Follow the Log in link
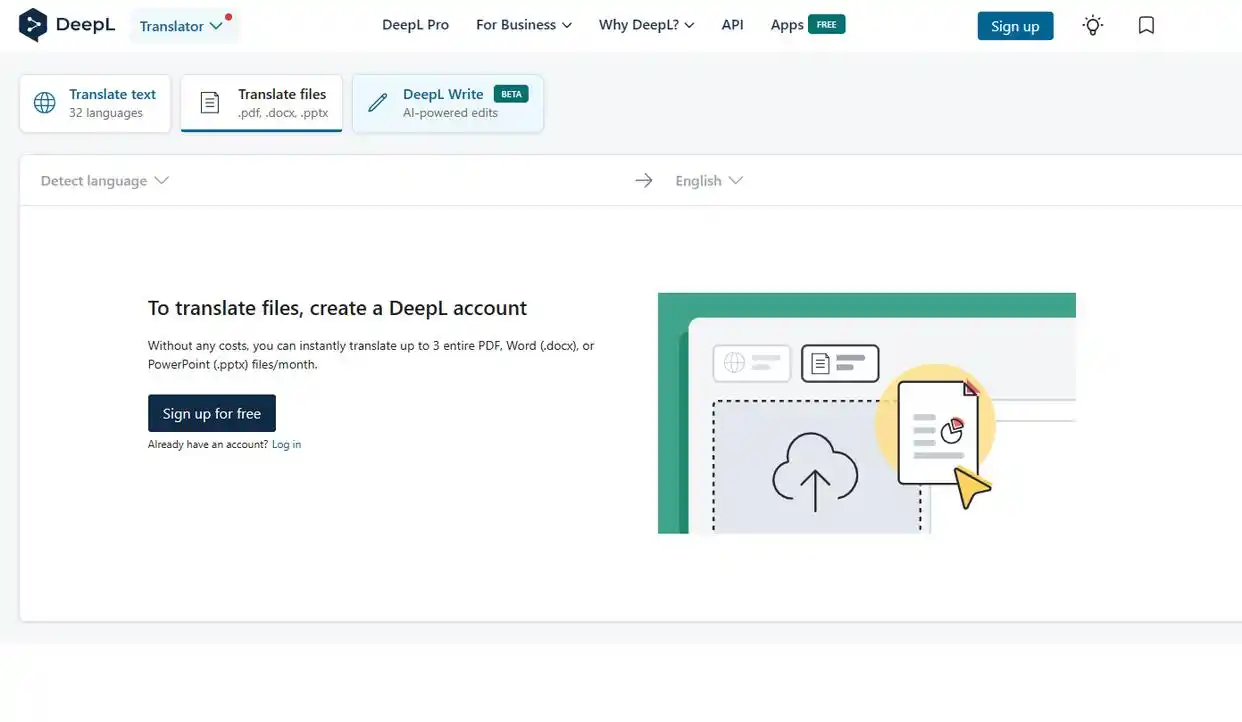The image size is (1242, 722). tap(286, 445)
